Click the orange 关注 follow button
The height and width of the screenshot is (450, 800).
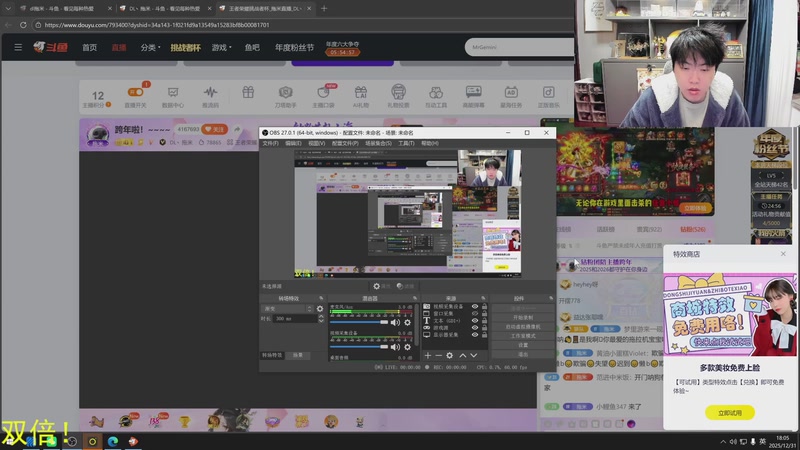point(214,129)
